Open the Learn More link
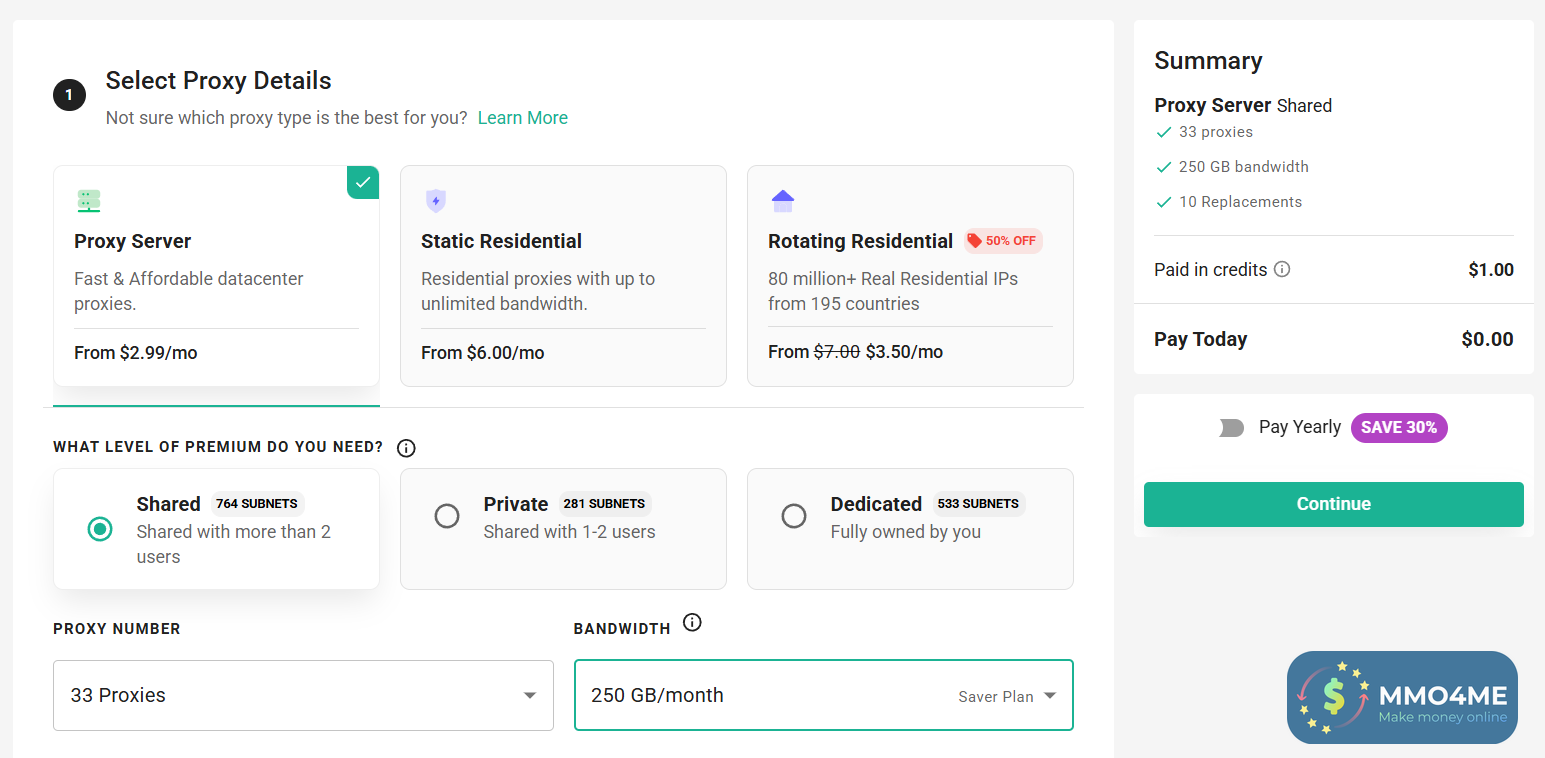Image resolution: width=1545 pixels, height=758 pixels. pyautogui.click(x=522, y=118)
